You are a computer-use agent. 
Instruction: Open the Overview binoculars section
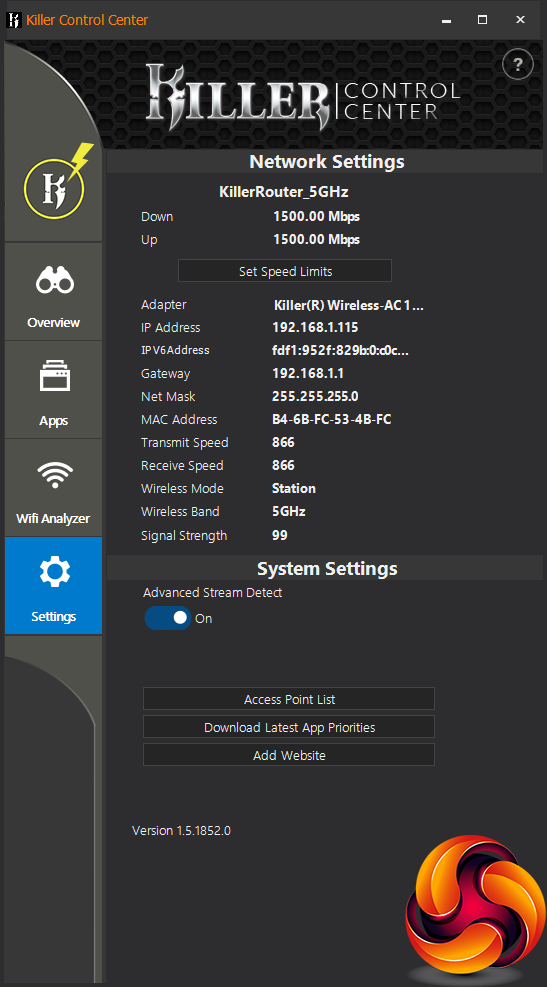[54, 291]
